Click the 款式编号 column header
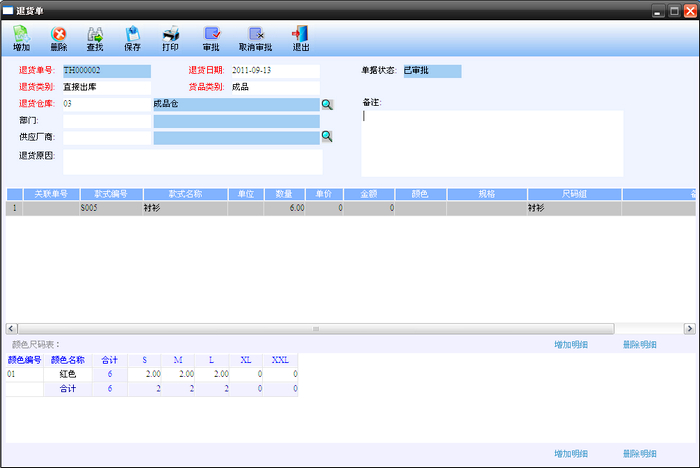The width and height of the screenshot is (700, 468). (x=110, y=193)
